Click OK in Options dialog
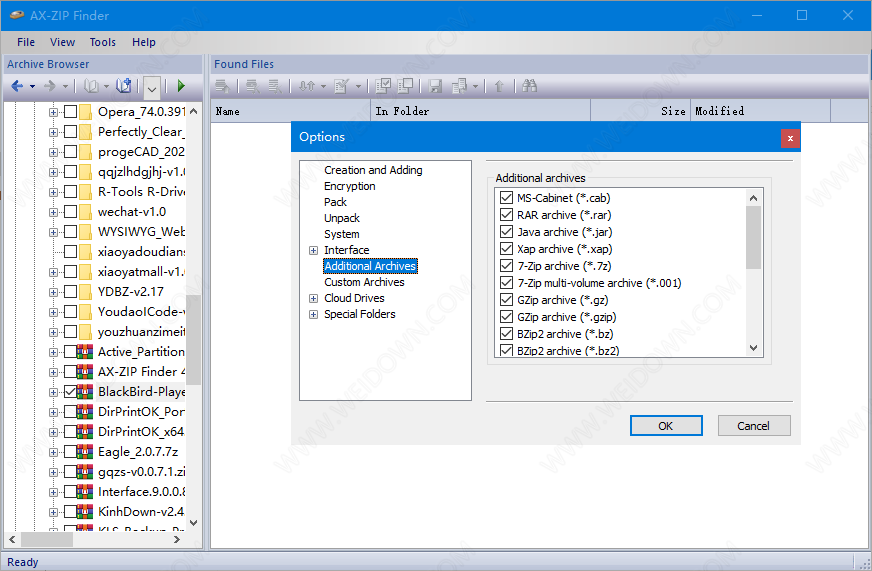 (666, 426)
